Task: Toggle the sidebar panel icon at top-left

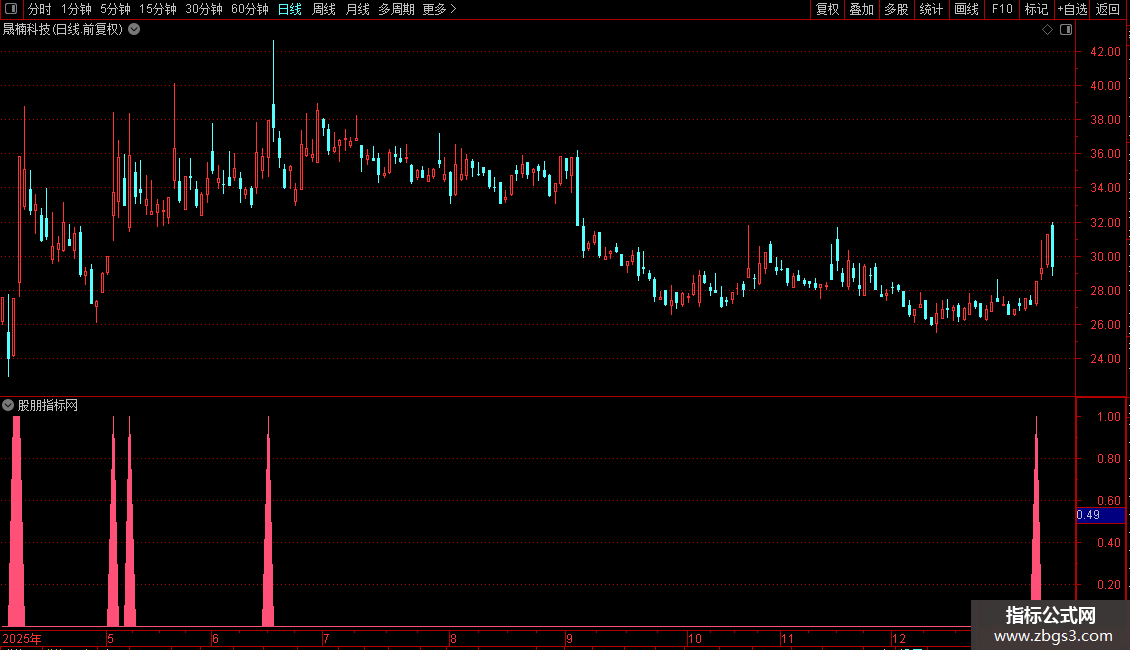Action: [x=11, y=9]
